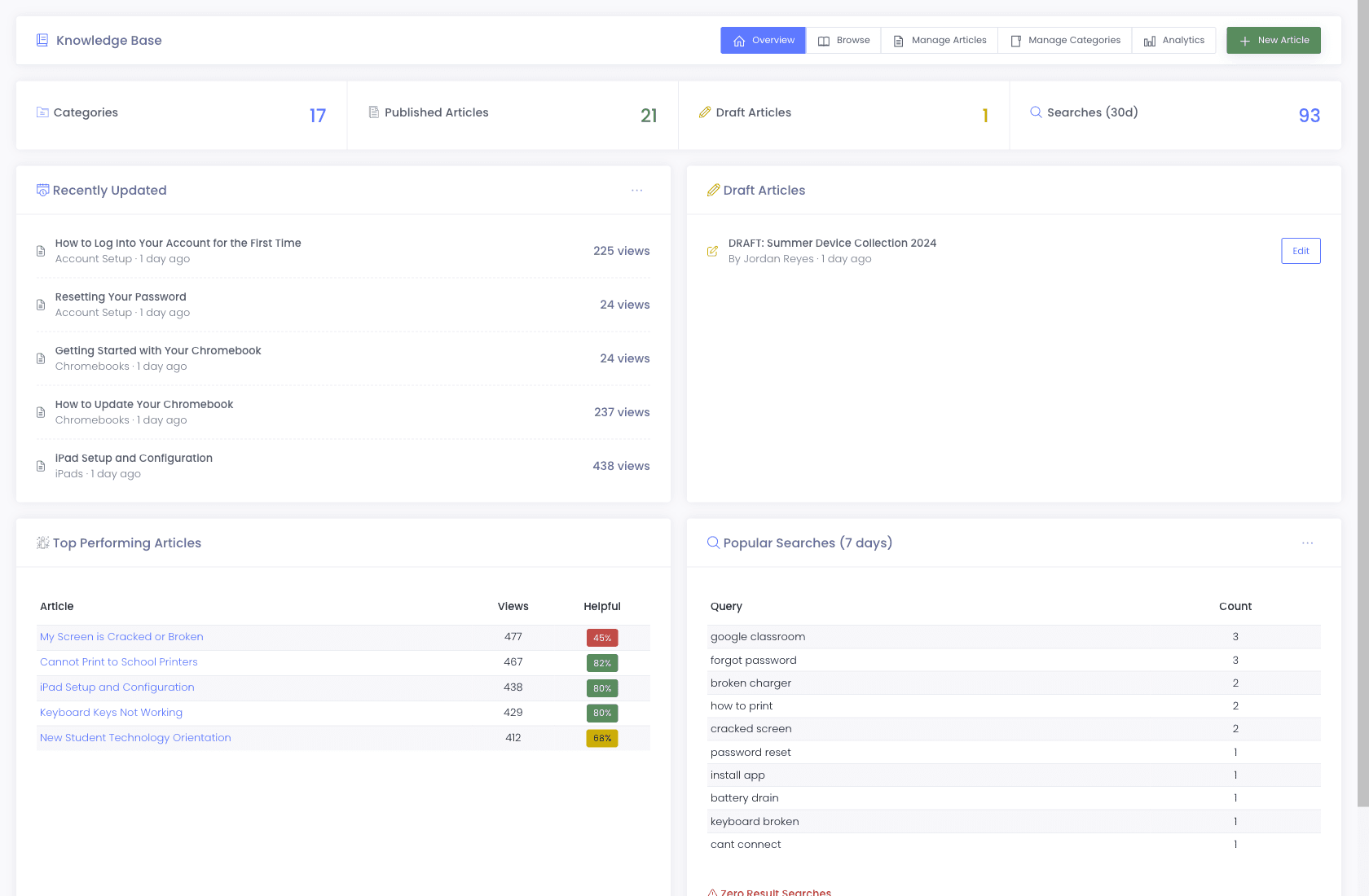1369x896 pixels.
Task: Click the Searches count 93
Action: pyautogui.click(x=1310, y=116)
